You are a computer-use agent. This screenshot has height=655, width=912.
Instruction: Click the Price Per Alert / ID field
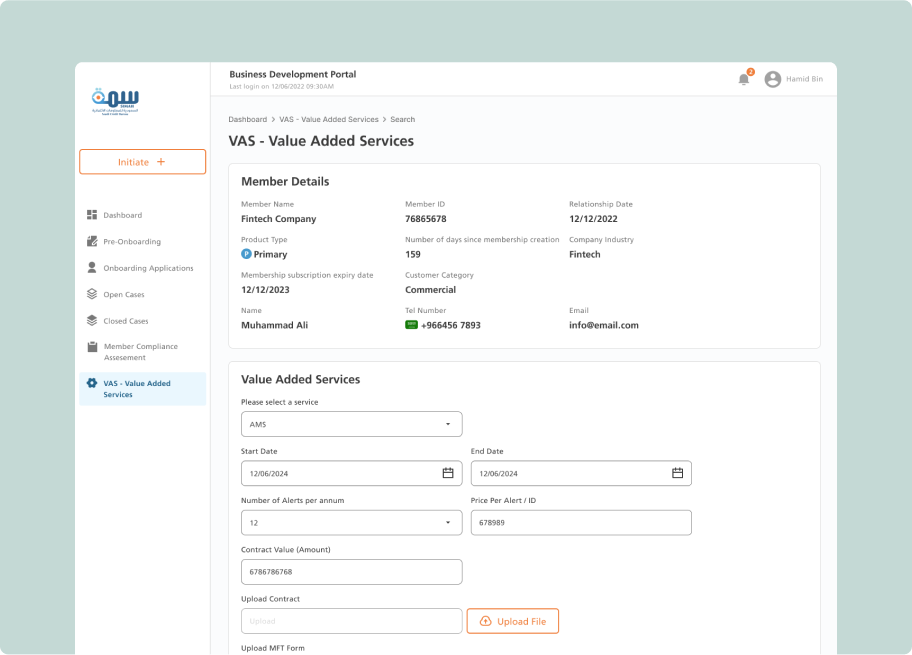pos(581,522)
